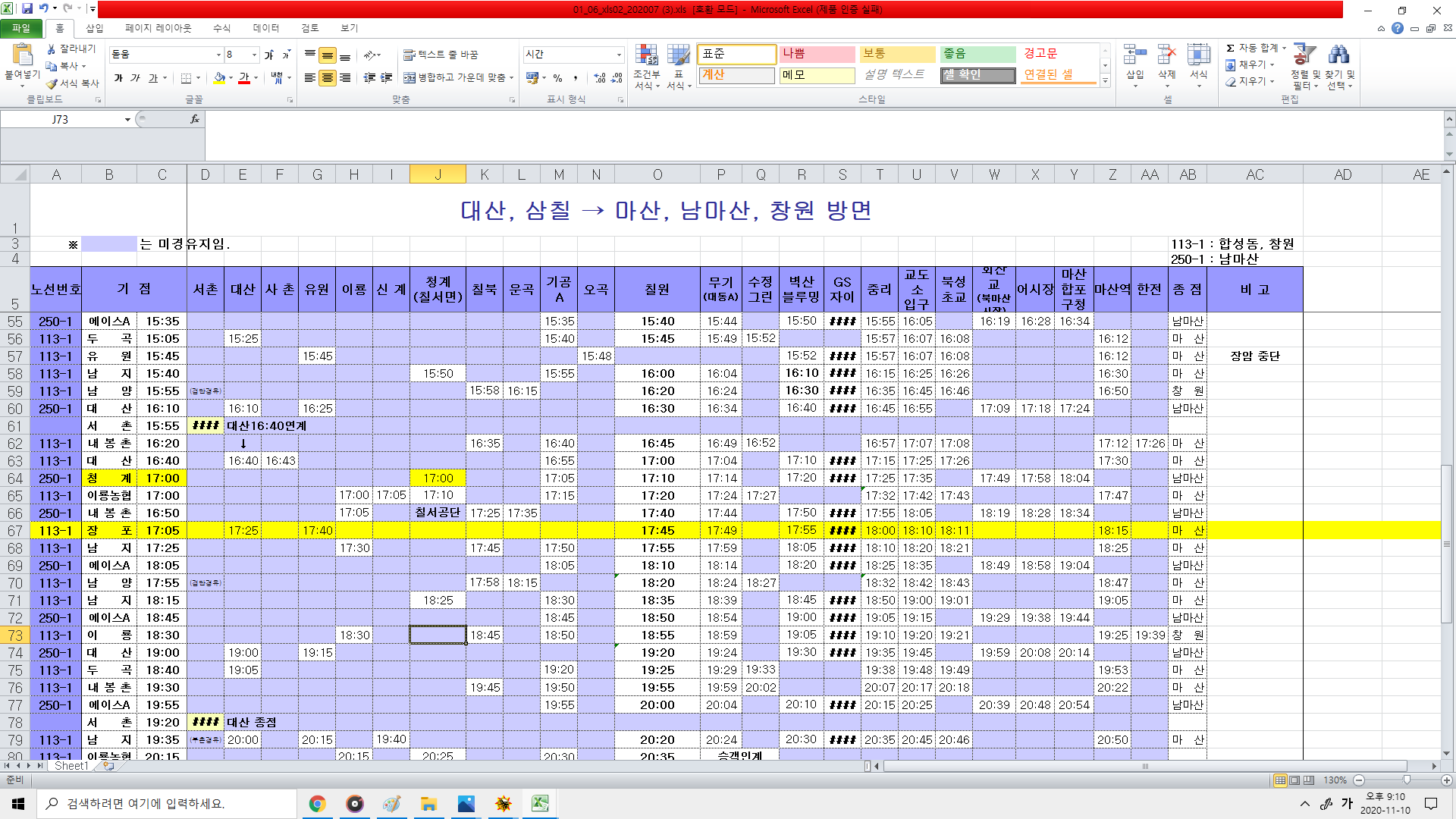
Task: Expand the number format combo box
Action: pos(619,55)
